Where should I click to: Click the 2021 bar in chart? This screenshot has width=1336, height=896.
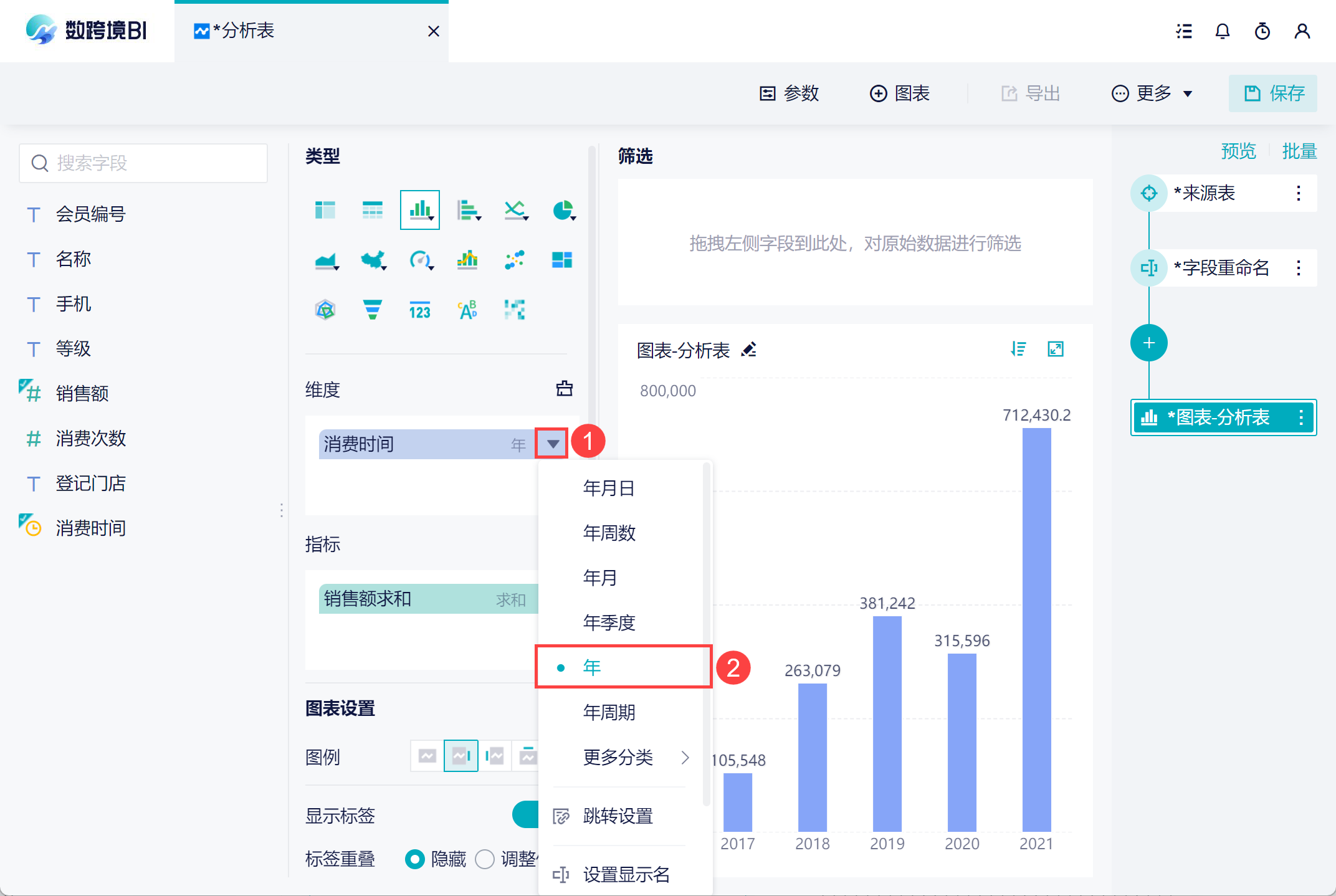point(1036,629)
